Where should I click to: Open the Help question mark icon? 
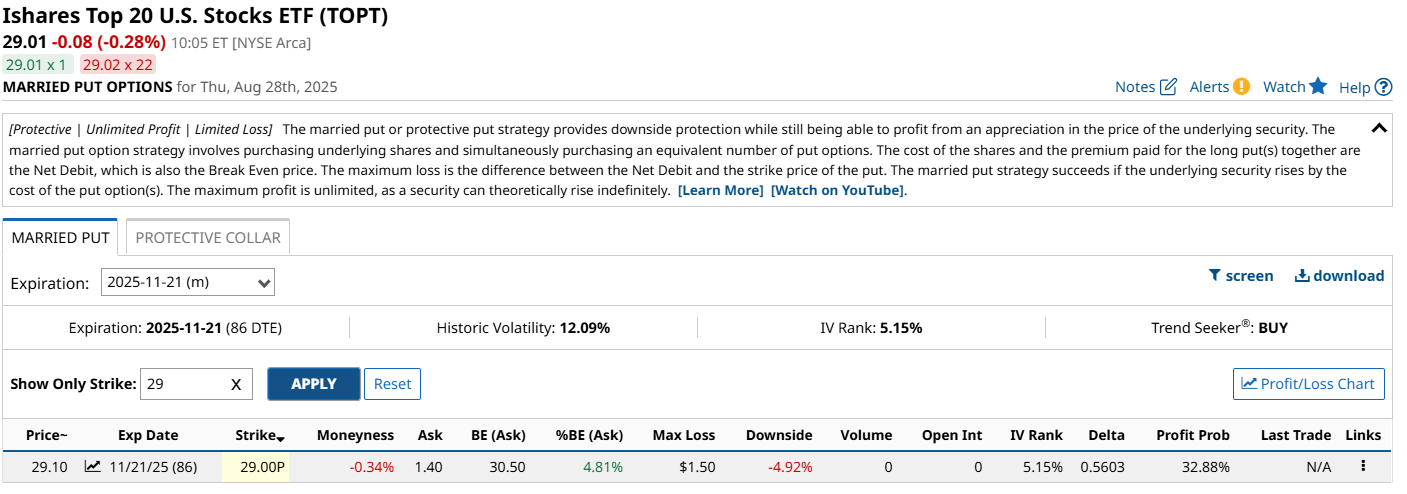coord(1384,87)
